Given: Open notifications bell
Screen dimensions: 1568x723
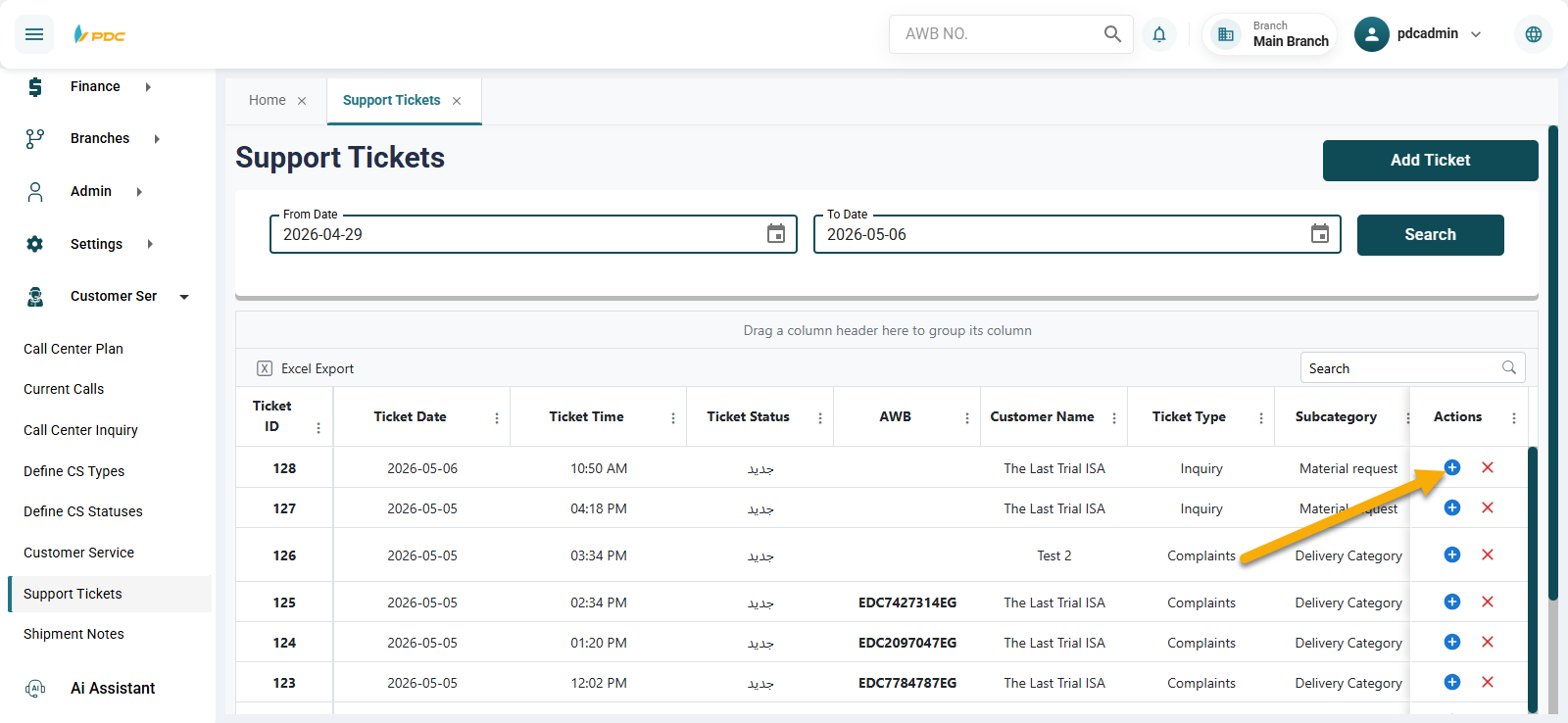Looking at the screenshot, I should click(1159, 34).
